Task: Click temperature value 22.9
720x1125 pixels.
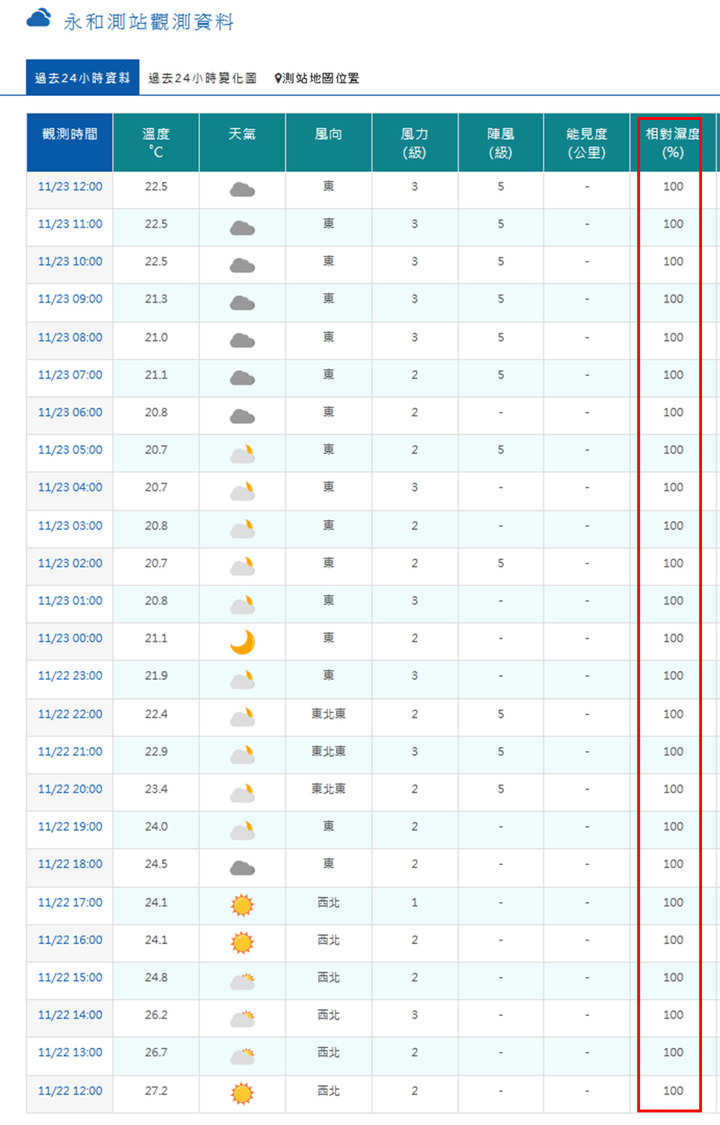Action: (156, 751)
